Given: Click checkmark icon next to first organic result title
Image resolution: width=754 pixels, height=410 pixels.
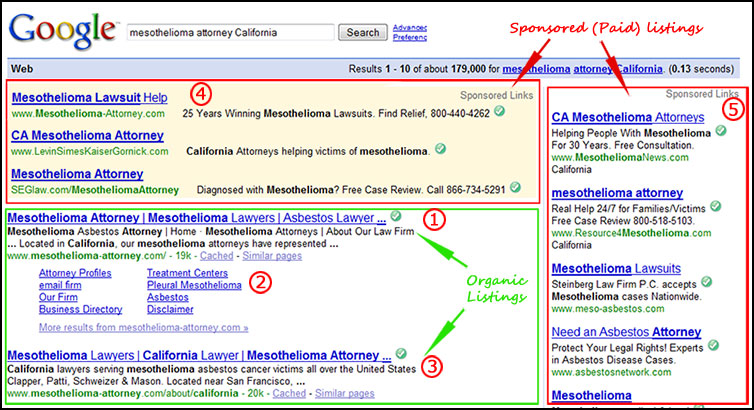Looking at the screenshot, I should [396, 216].
